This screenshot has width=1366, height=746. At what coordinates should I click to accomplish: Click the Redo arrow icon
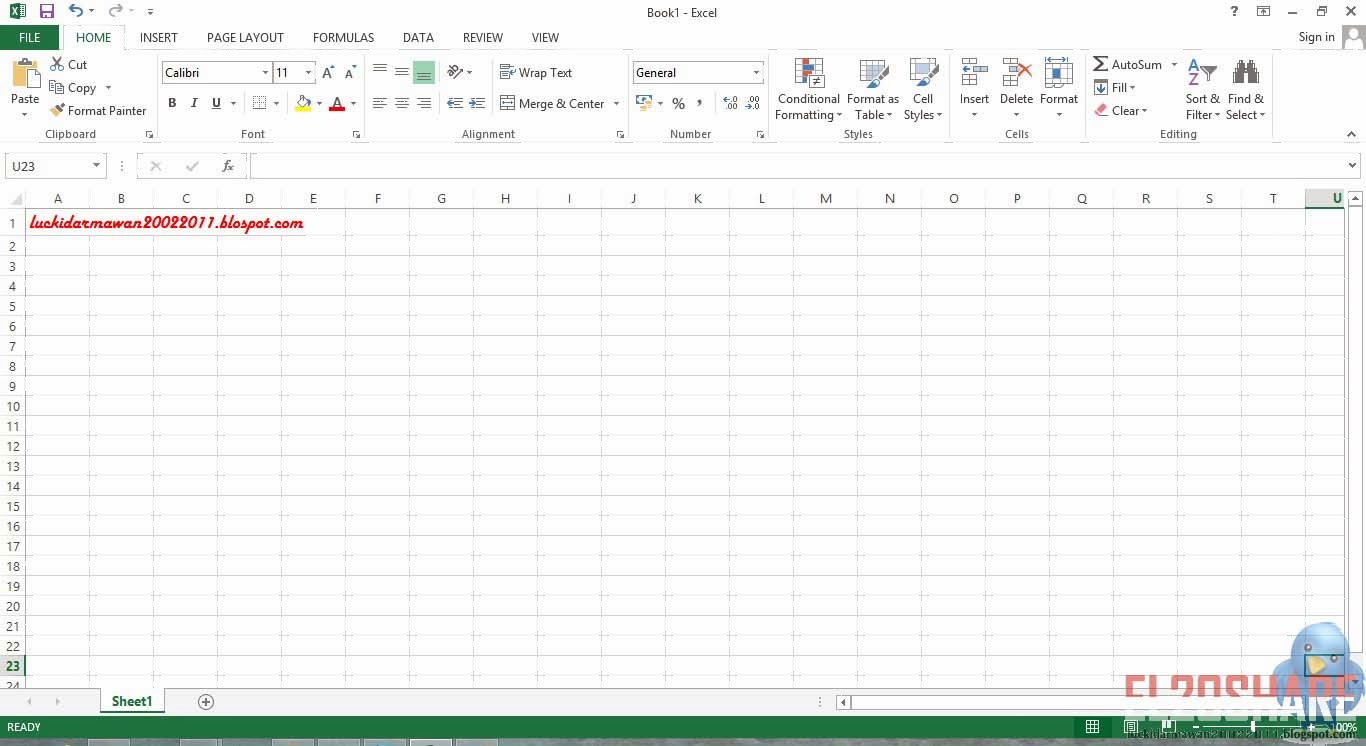point(115,11)
